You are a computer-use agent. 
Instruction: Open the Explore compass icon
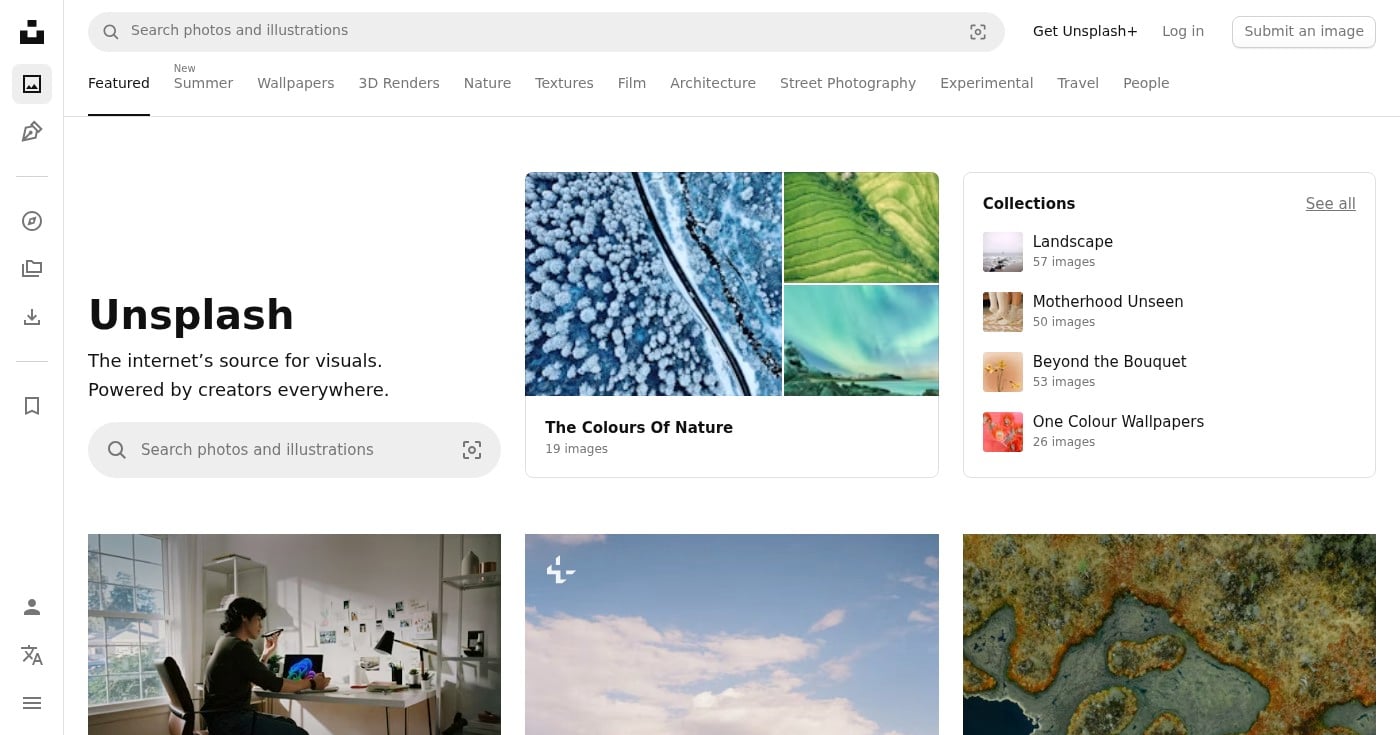tap(32, 221)
